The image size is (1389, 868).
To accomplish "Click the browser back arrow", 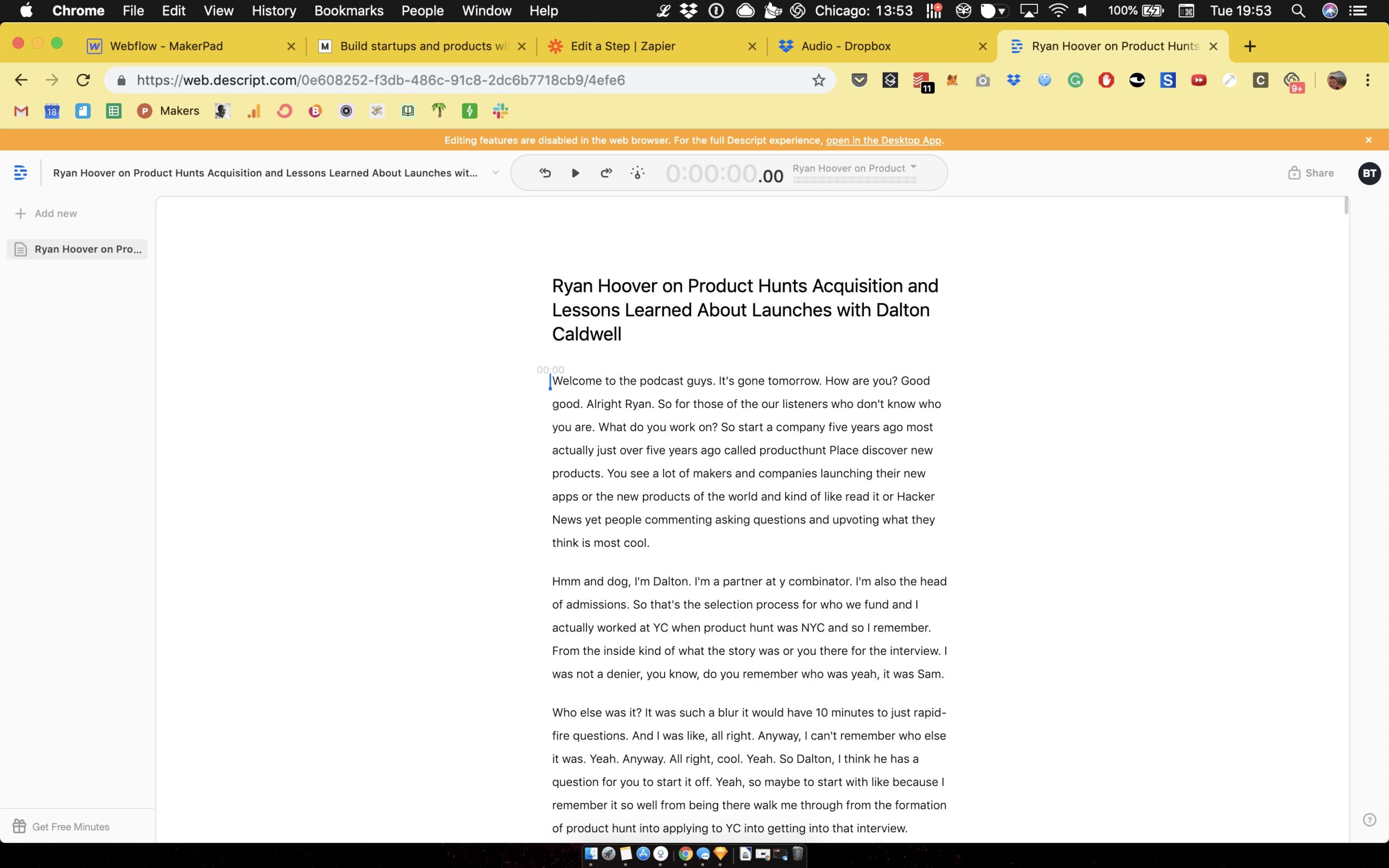I will tap(21, 80).
